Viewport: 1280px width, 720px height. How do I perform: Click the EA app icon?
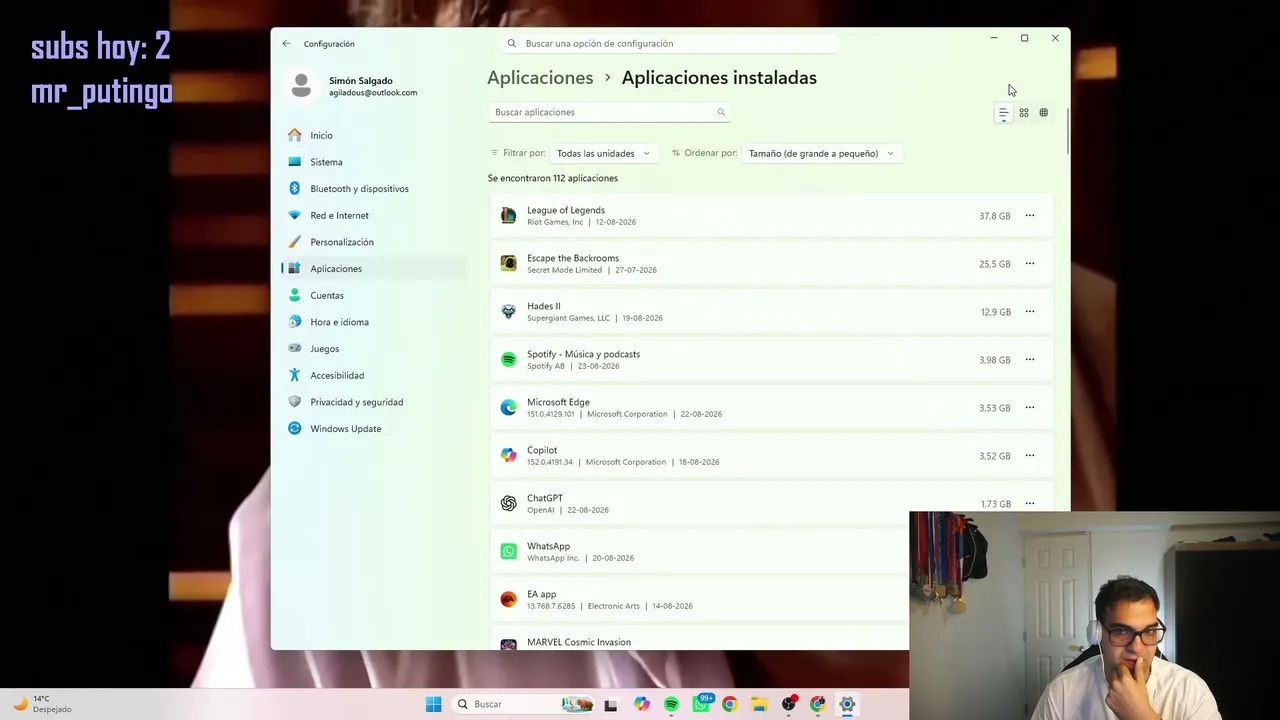509,600
